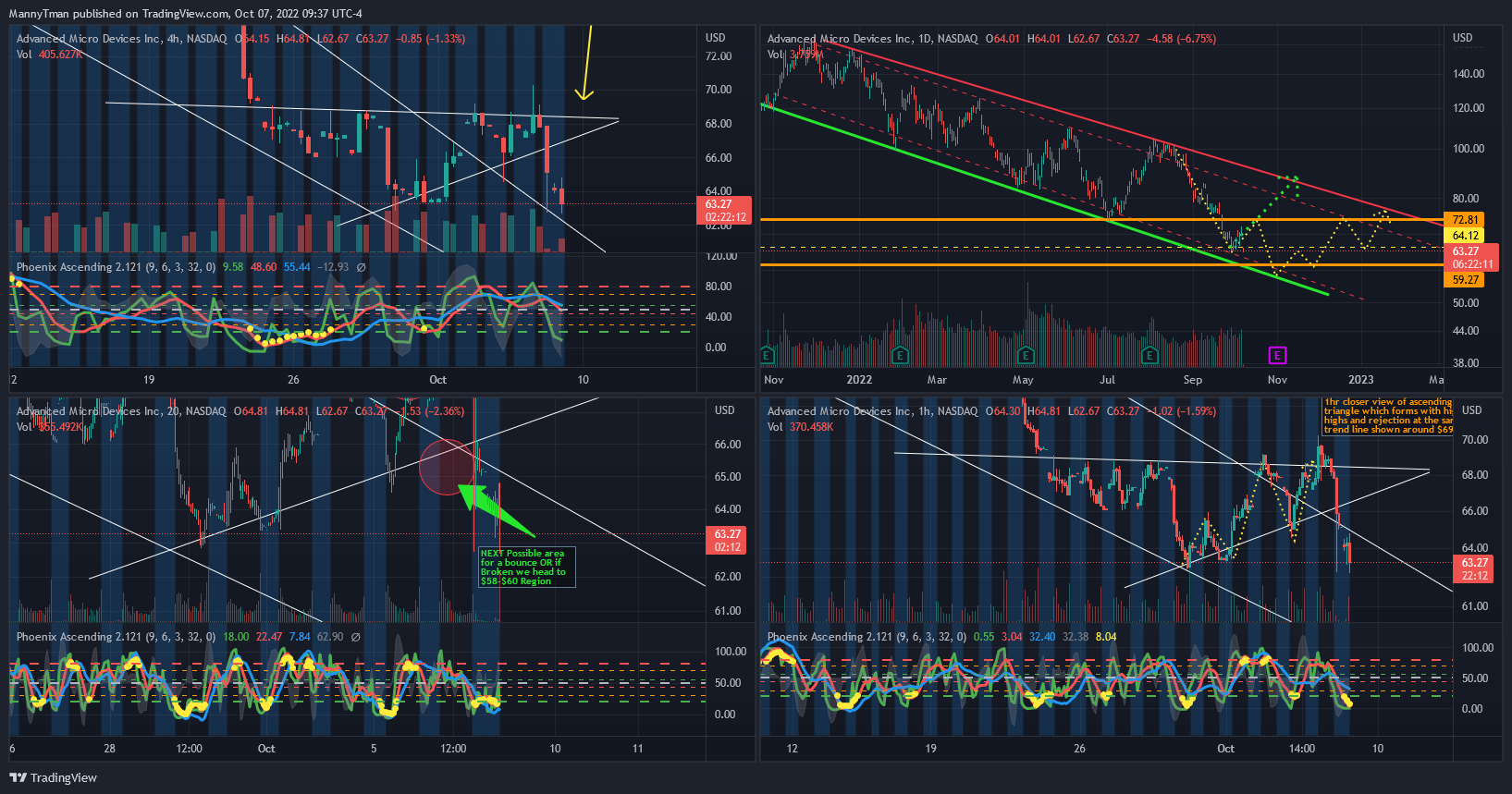Image resolution: width=1512 pixels, height=794 pixels.
Task: Click the 2022 label on daily time axis
Action: coord(859,380)
